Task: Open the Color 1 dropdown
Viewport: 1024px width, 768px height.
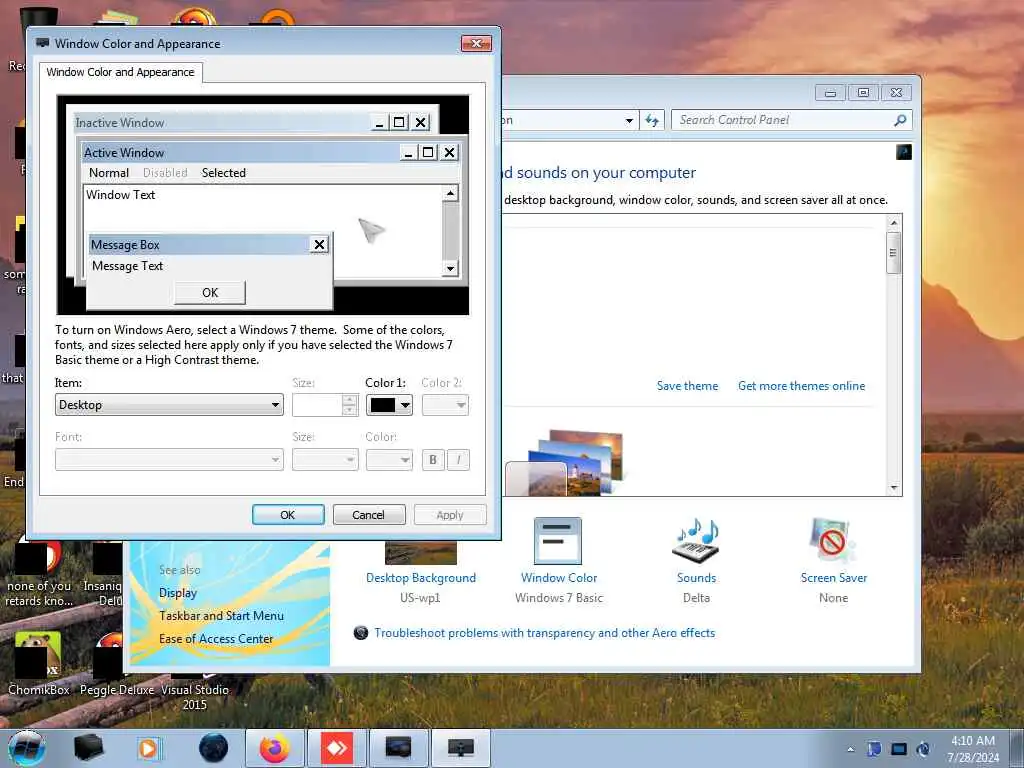Action: pos(389,405)
